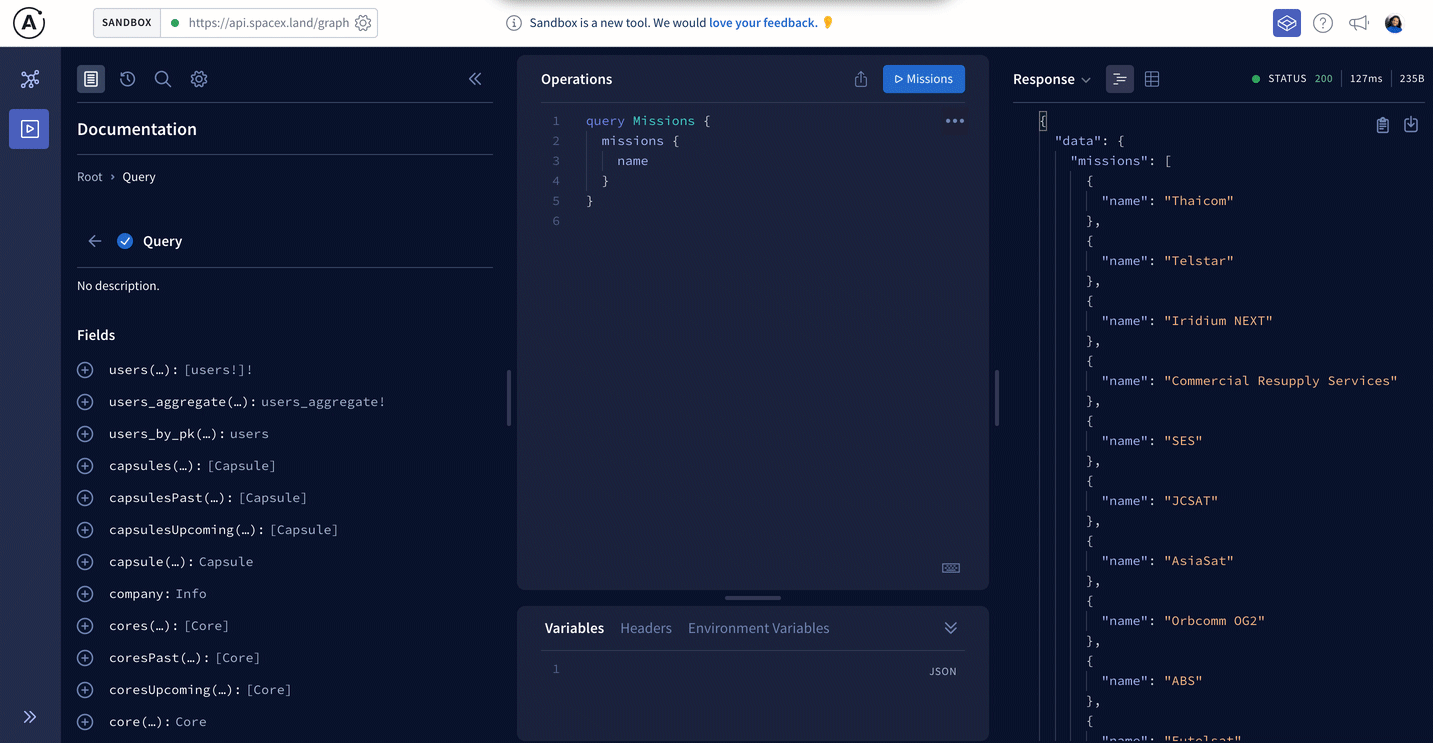Switch response to table view
The image size is (1433, 743).
(1152, 79)
